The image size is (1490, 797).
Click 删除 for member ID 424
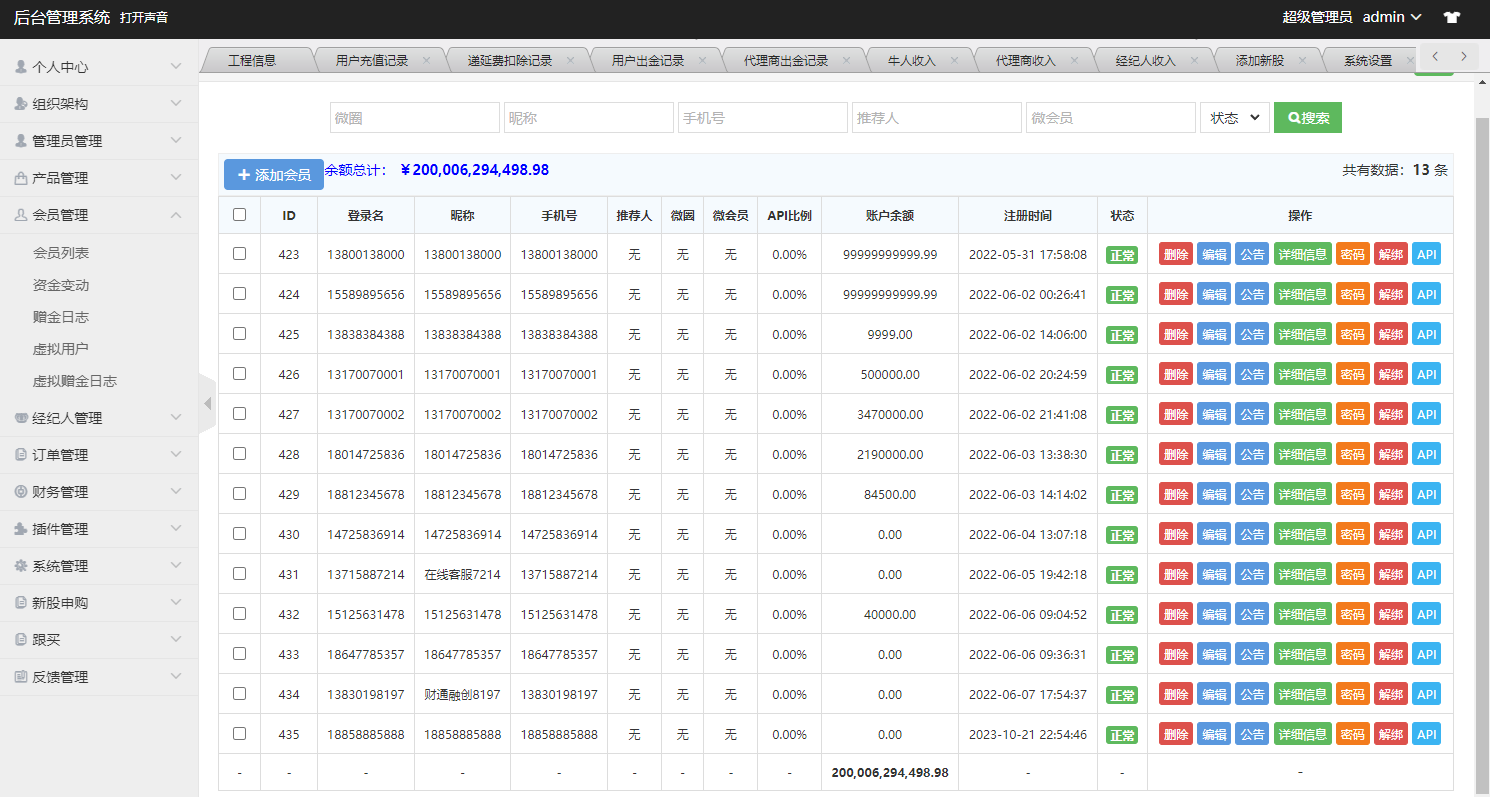1176,294
